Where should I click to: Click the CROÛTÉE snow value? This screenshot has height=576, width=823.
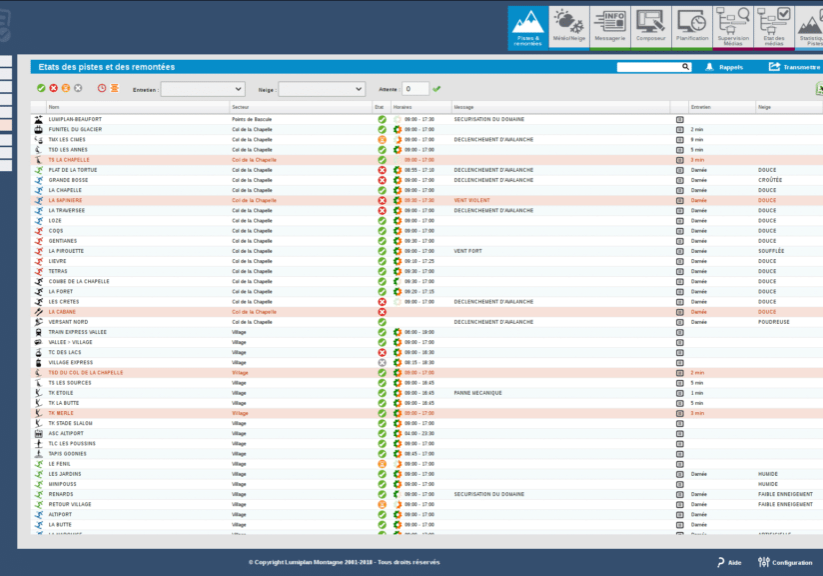coord(770,180)
